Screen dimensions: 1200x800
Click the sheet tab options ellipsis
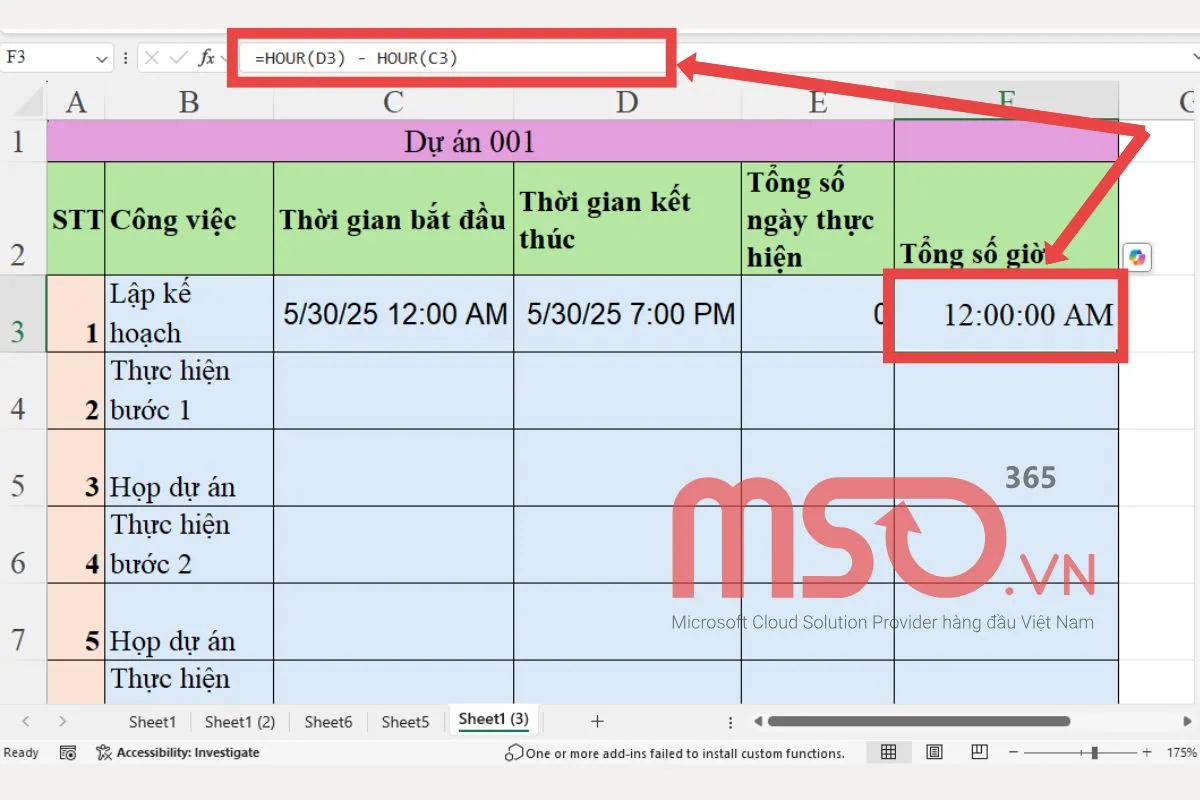729,721
